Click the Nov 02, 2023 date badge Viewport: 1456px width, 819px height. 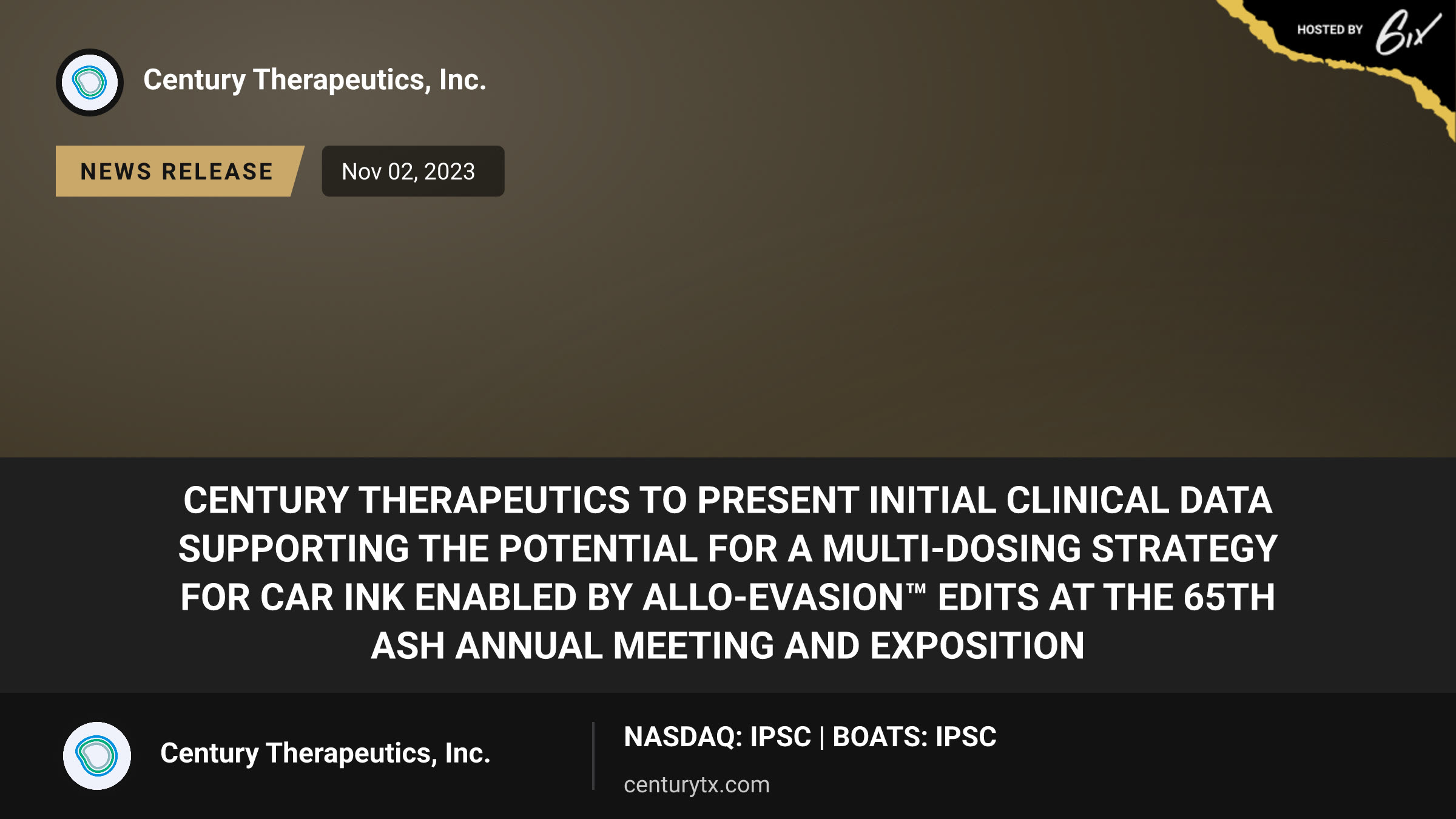[x=413, y=171]
